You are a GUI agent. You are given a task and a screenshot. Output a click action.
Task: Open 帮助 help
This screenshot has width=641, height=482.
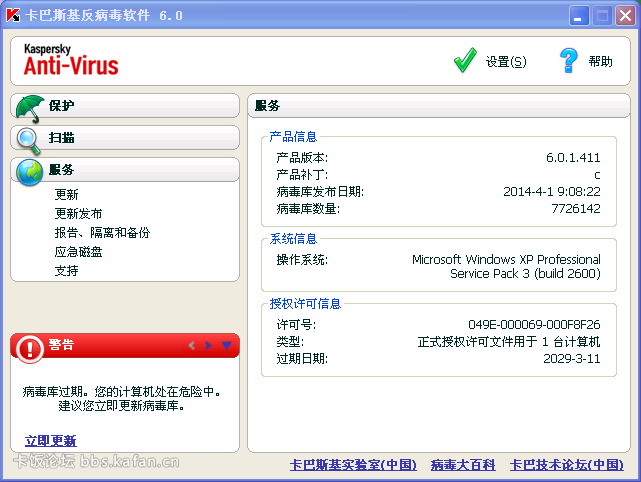(600, 61)
